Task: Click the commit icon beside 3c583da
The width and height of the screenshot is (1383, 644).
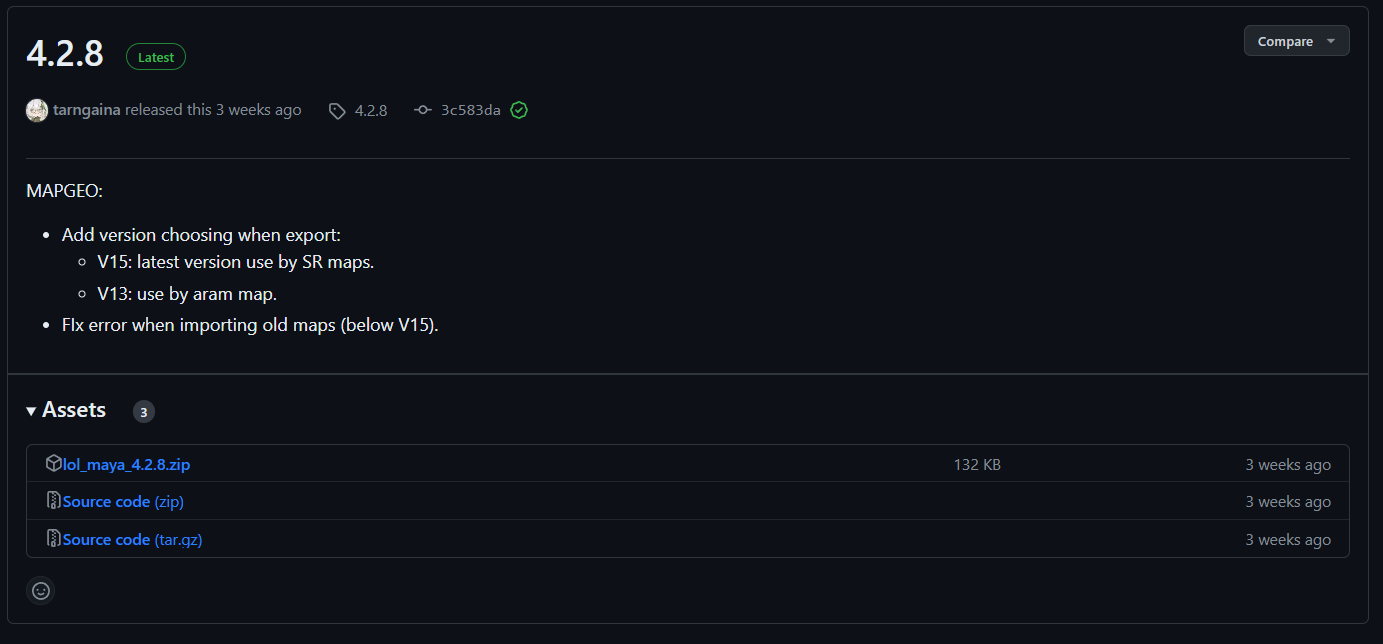Action: coord(423,110)
